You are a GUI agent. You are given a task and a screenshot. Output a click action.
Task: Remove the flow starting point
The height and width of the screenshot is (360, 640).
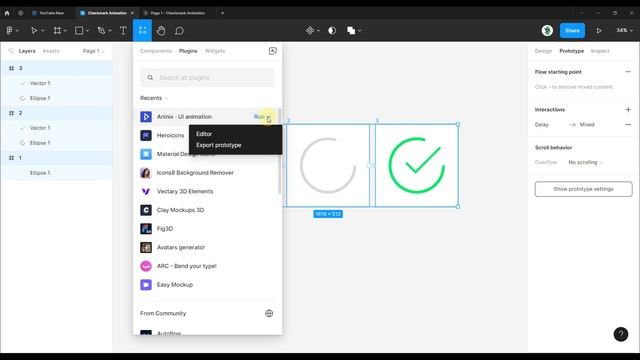click(x=628, y=72)
